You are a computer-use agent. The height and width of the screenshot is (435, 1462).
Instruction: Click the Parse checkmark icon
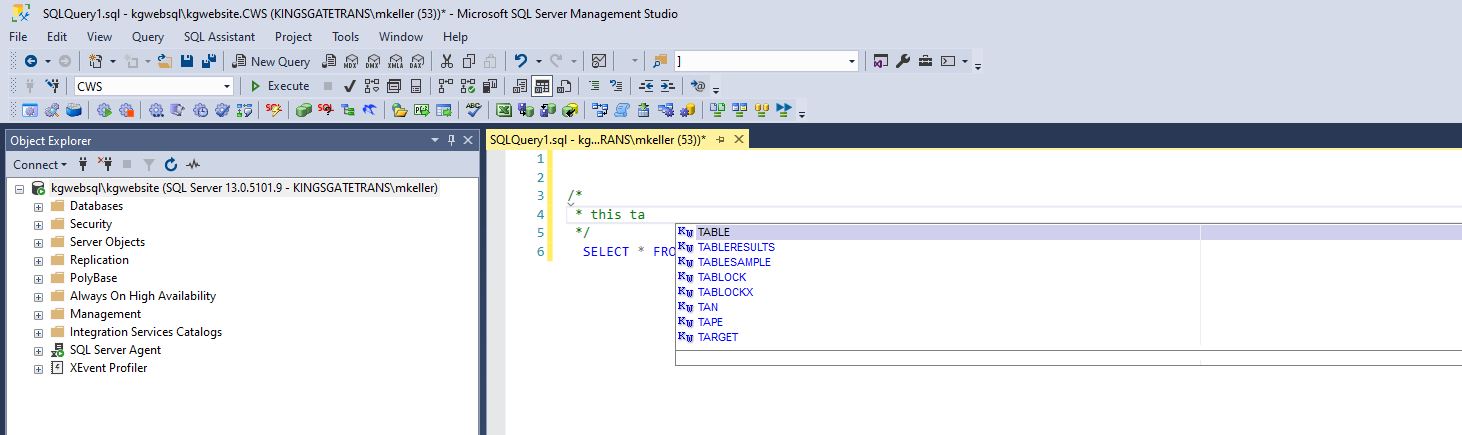pos(349,86)
